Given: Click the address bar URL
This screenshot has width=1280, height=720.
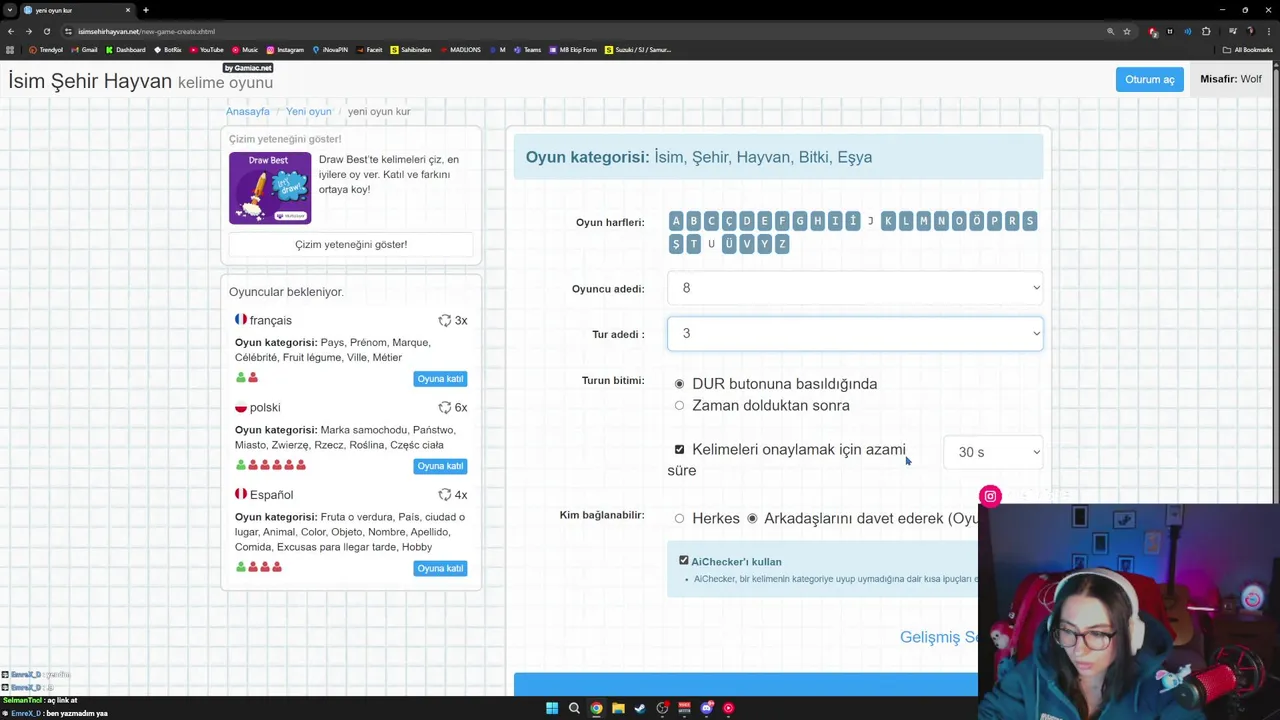Looking at the screenshot, I should [146, 31].
